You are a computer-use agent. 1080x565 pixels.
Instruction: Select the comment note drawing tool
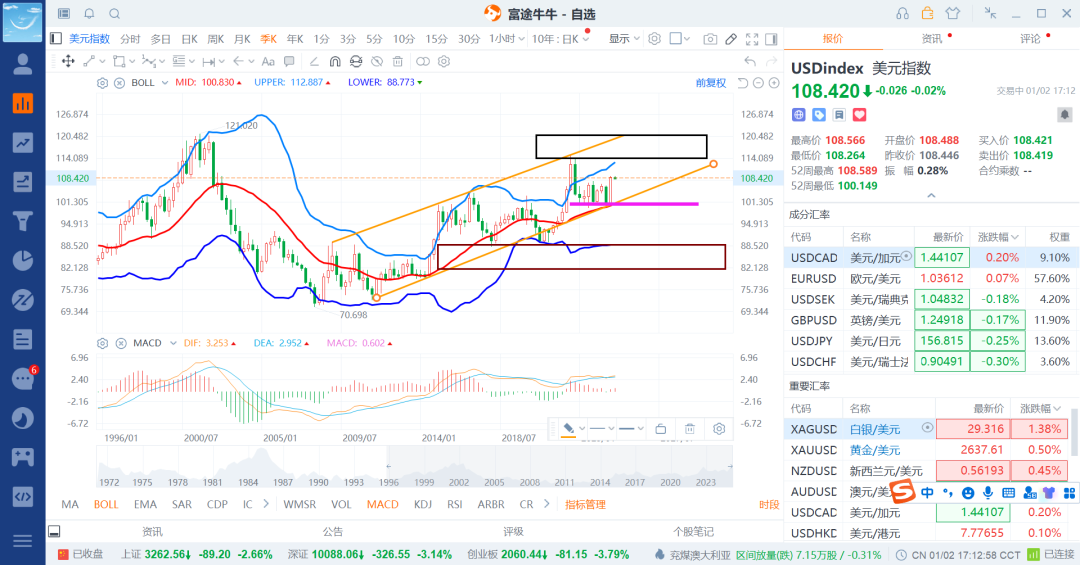pyautogui.click(x=289, y=61)
